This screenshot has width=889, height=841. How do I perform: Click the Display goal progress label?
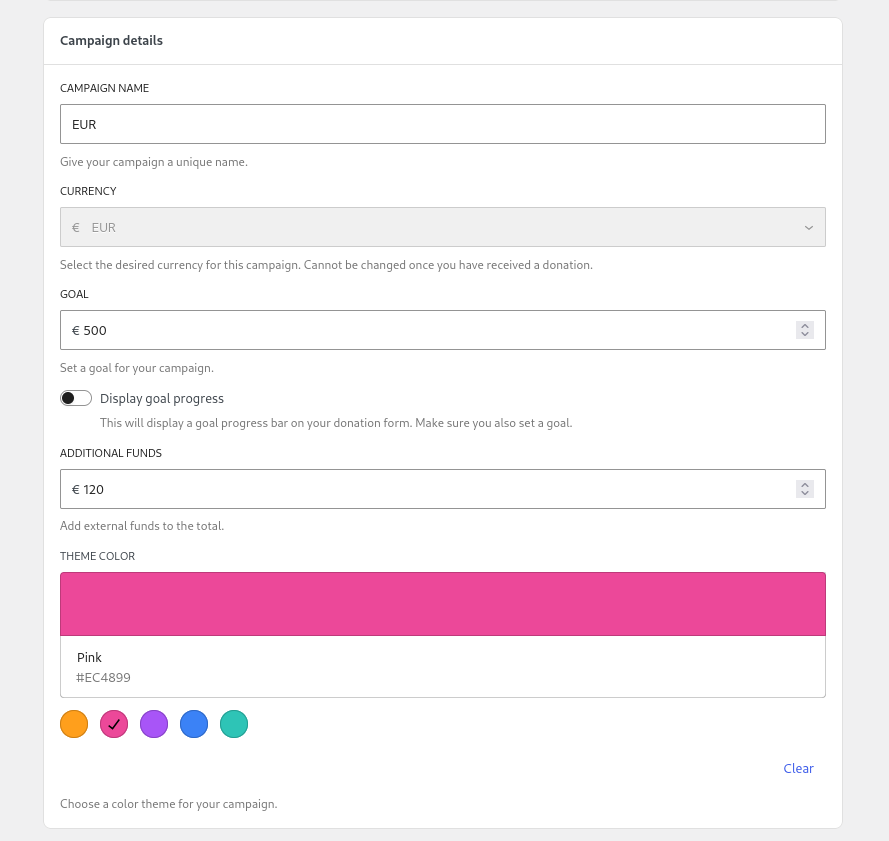pyautogui.click(x=162, y=398)
